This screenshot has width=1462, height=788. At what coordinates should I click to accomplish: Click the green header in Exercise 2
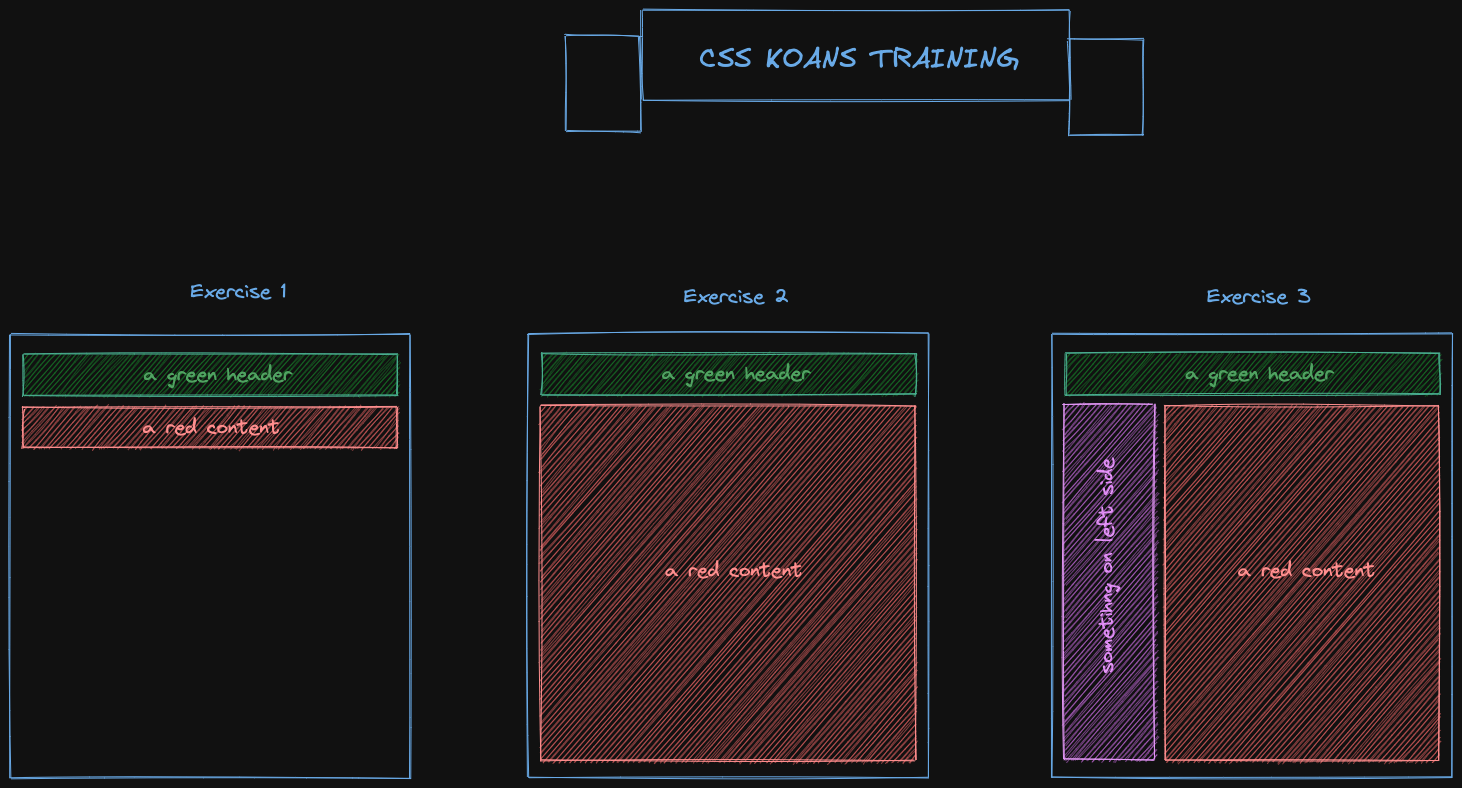coord(729,373)
